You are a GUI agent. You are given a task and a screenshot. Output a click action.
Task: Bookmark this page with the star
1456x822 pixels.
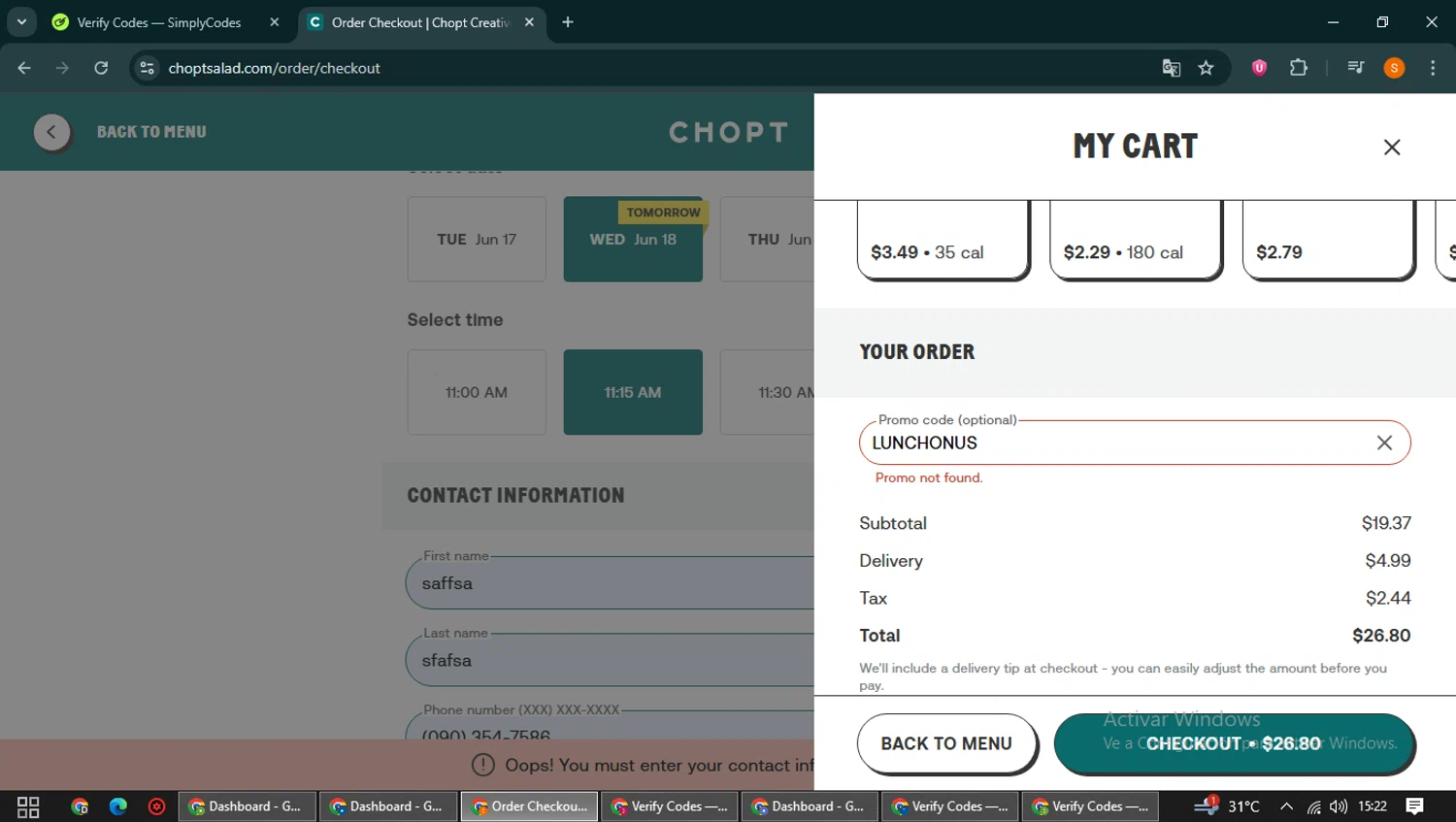pyautogui.click(x=1206, y=68)
